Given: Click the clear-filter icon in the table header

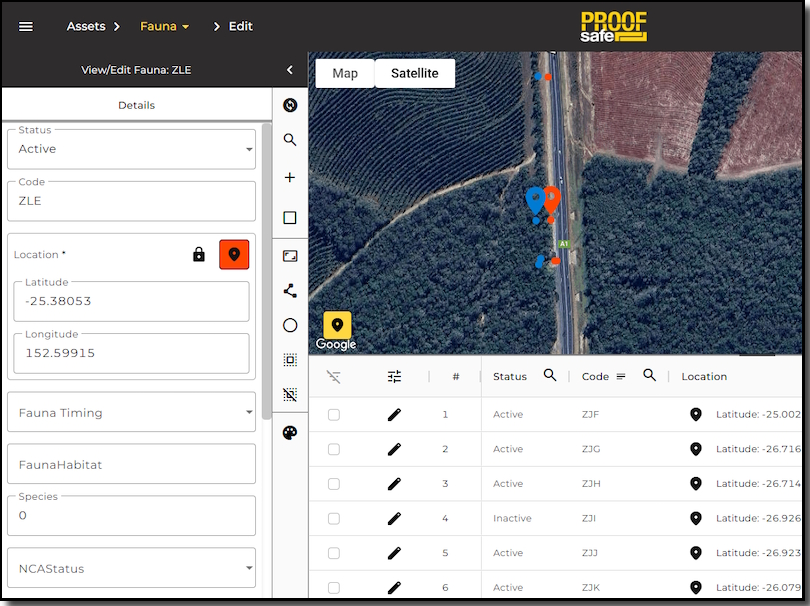Looking at the screenshot, I should pos(334,376).
